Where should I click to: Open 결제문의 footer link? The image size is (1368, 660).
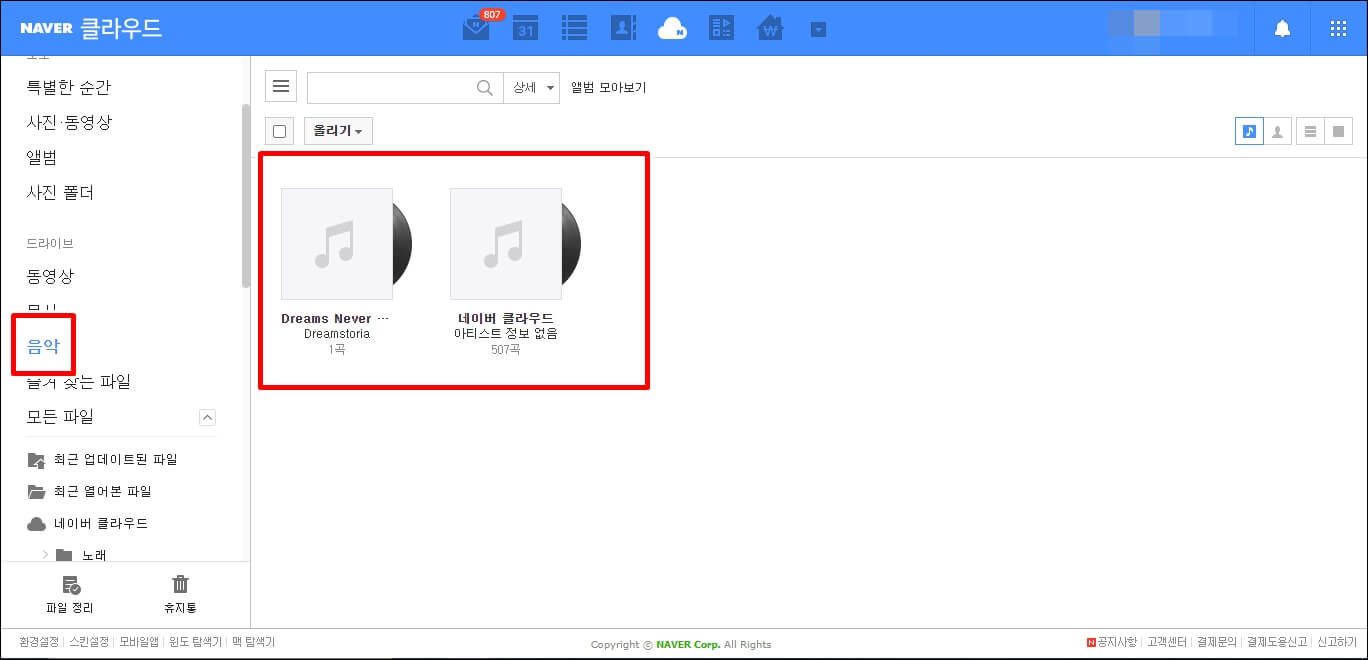click(x=1217, y=643)
